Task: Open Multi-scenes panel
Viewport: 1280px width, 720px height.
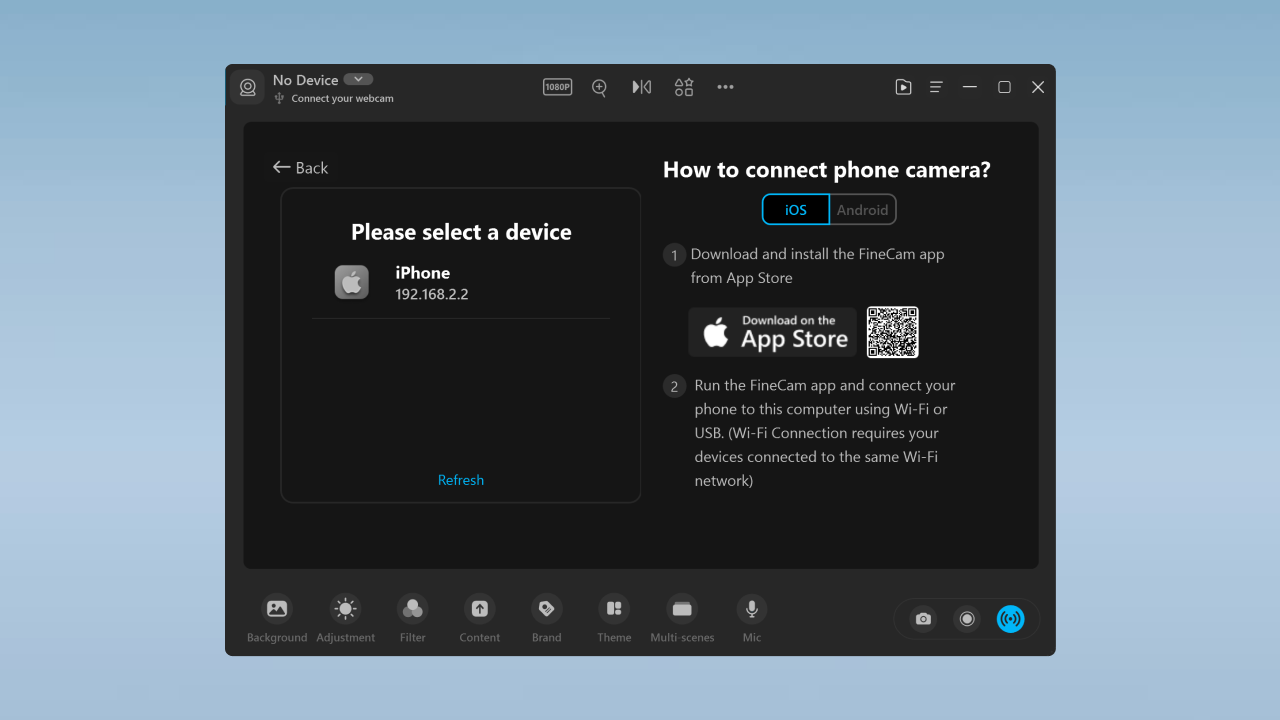Action: click(682, 609)
